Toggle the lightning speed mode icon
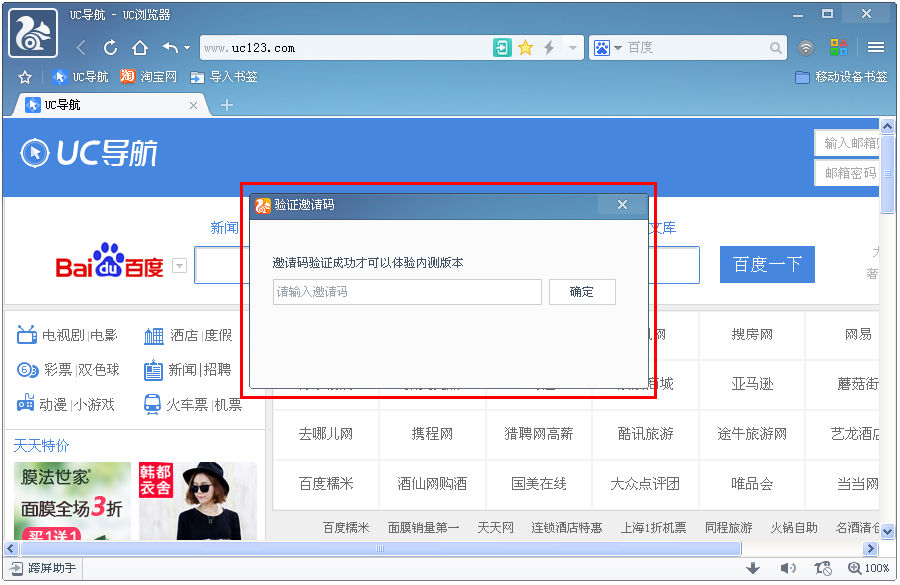900x585 pixels. [549, 48]
